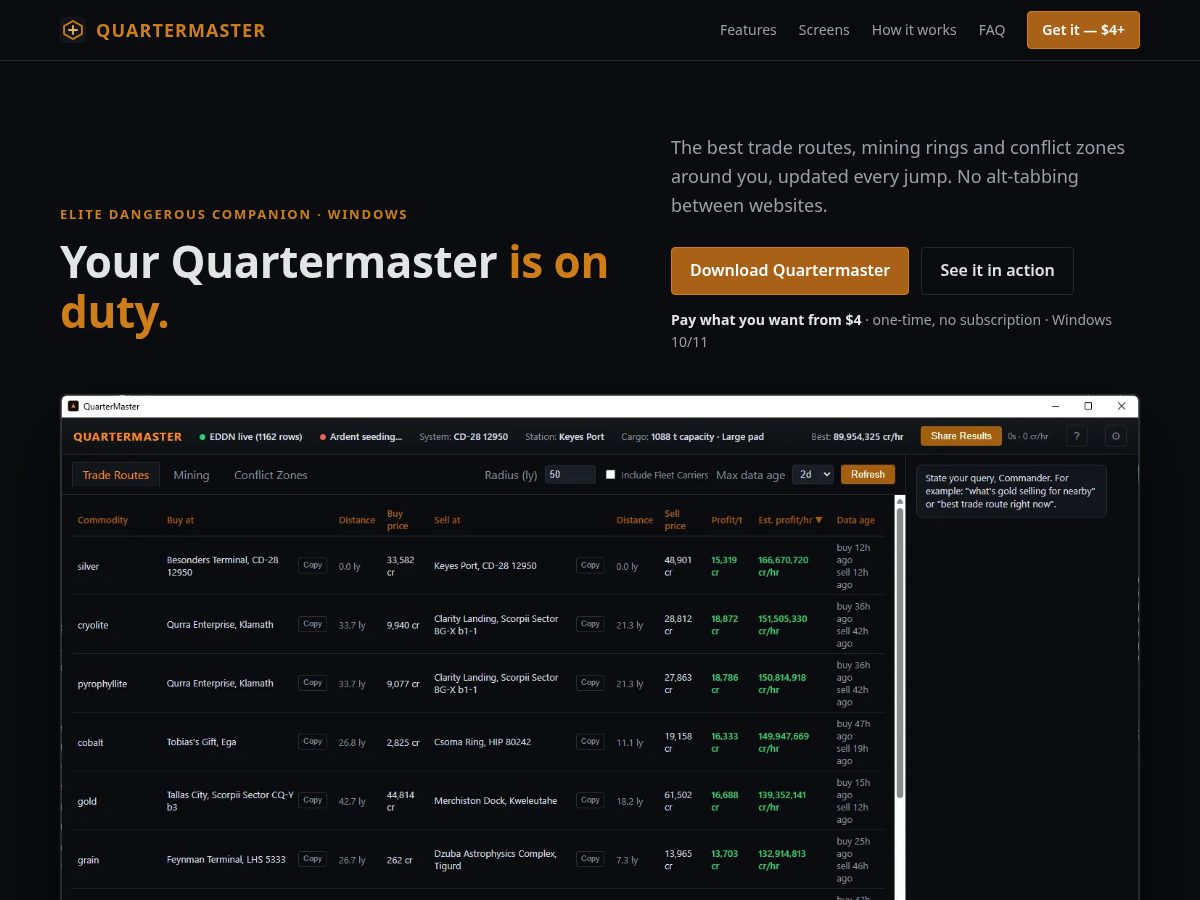Switch to the Conflict Zones tab
Screen dimensions: 1200x900
pos(271,475)
